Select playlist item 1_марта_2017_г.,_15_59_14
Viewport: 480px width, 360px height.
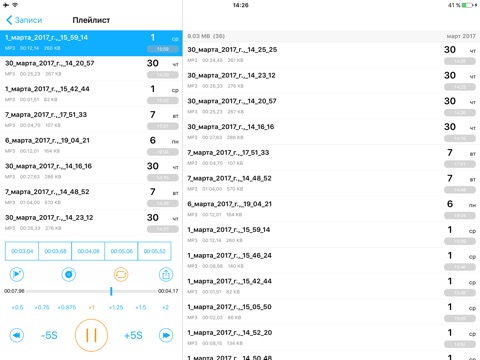[x=91, y=43]
